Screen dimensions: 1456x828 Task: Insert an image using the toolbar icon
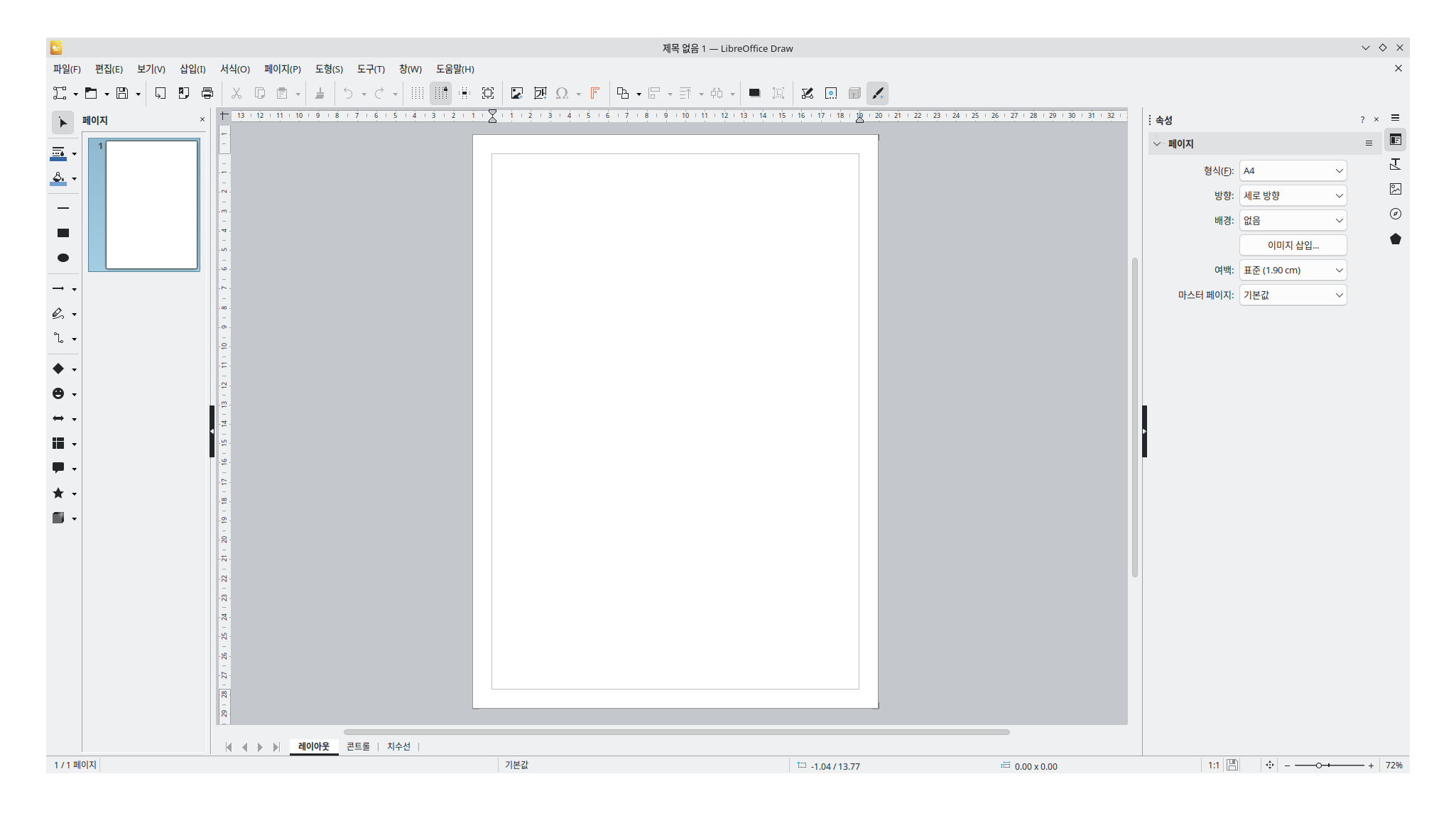tap(517, 93)
